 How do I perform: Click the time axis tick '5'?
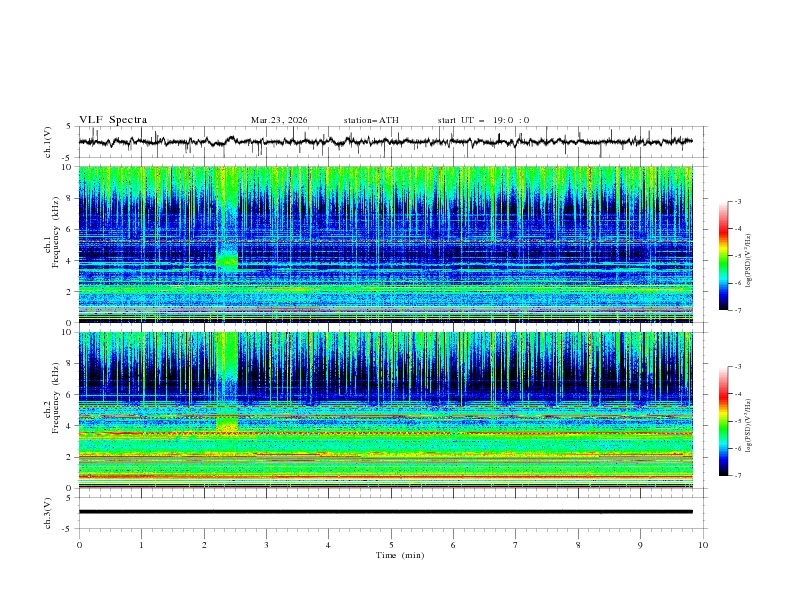(391, 545)
